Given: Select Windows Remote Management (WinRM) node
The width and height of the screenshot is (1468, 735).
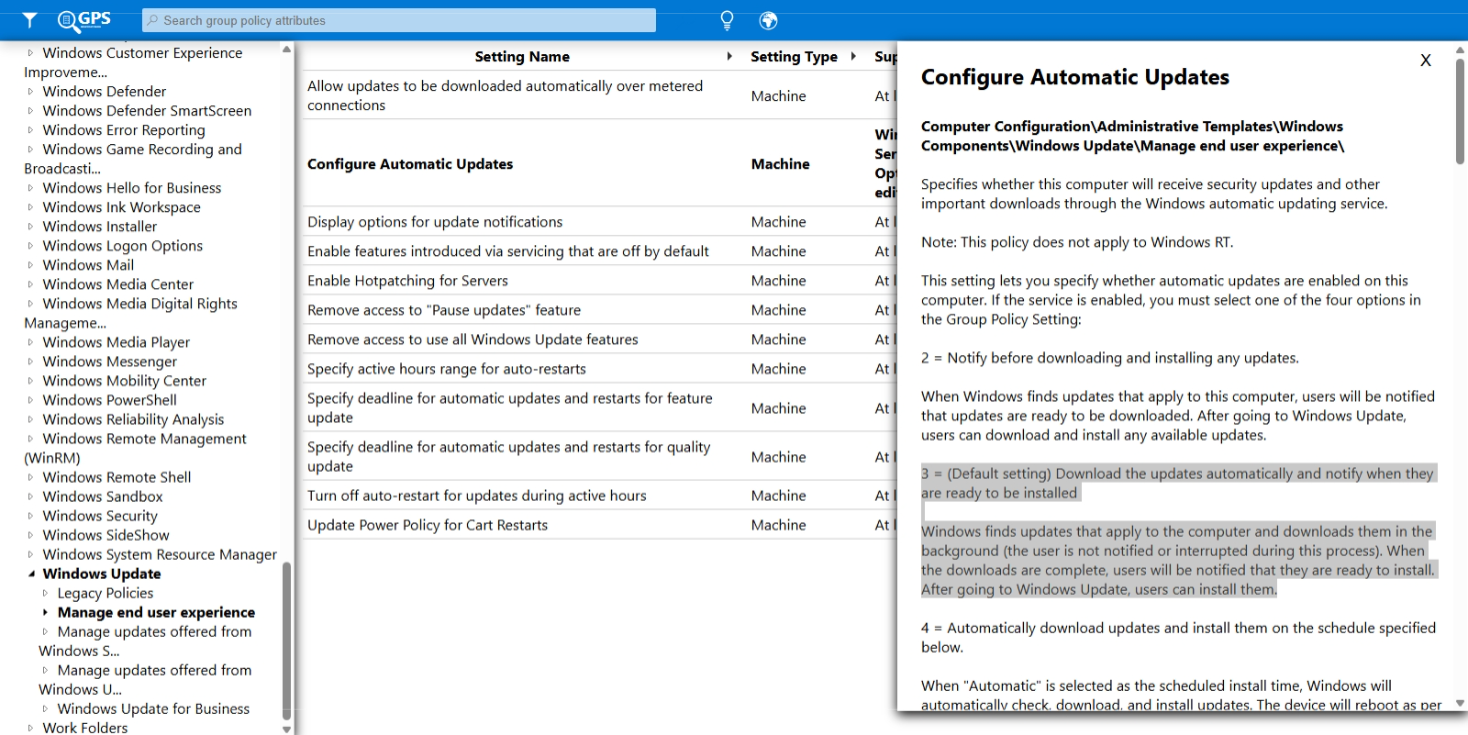Looking at the screenshot, I should point(135,448).
